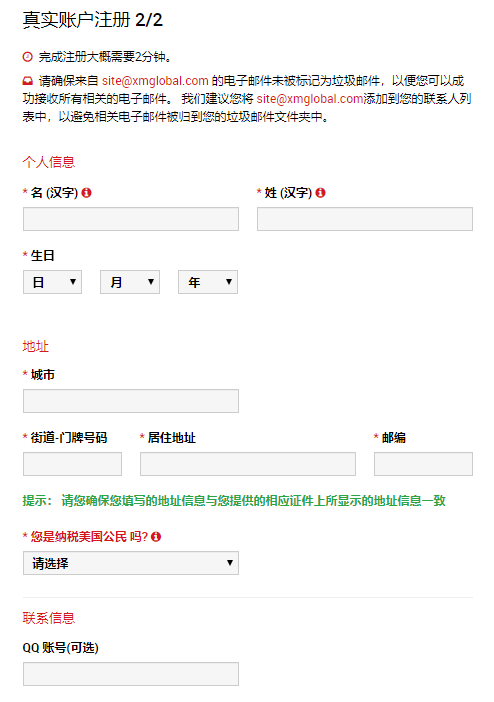This screenshot has height=702, width=494.
Task: Open the 年 birthday dropdown
Action: click(x=208, y=282)
